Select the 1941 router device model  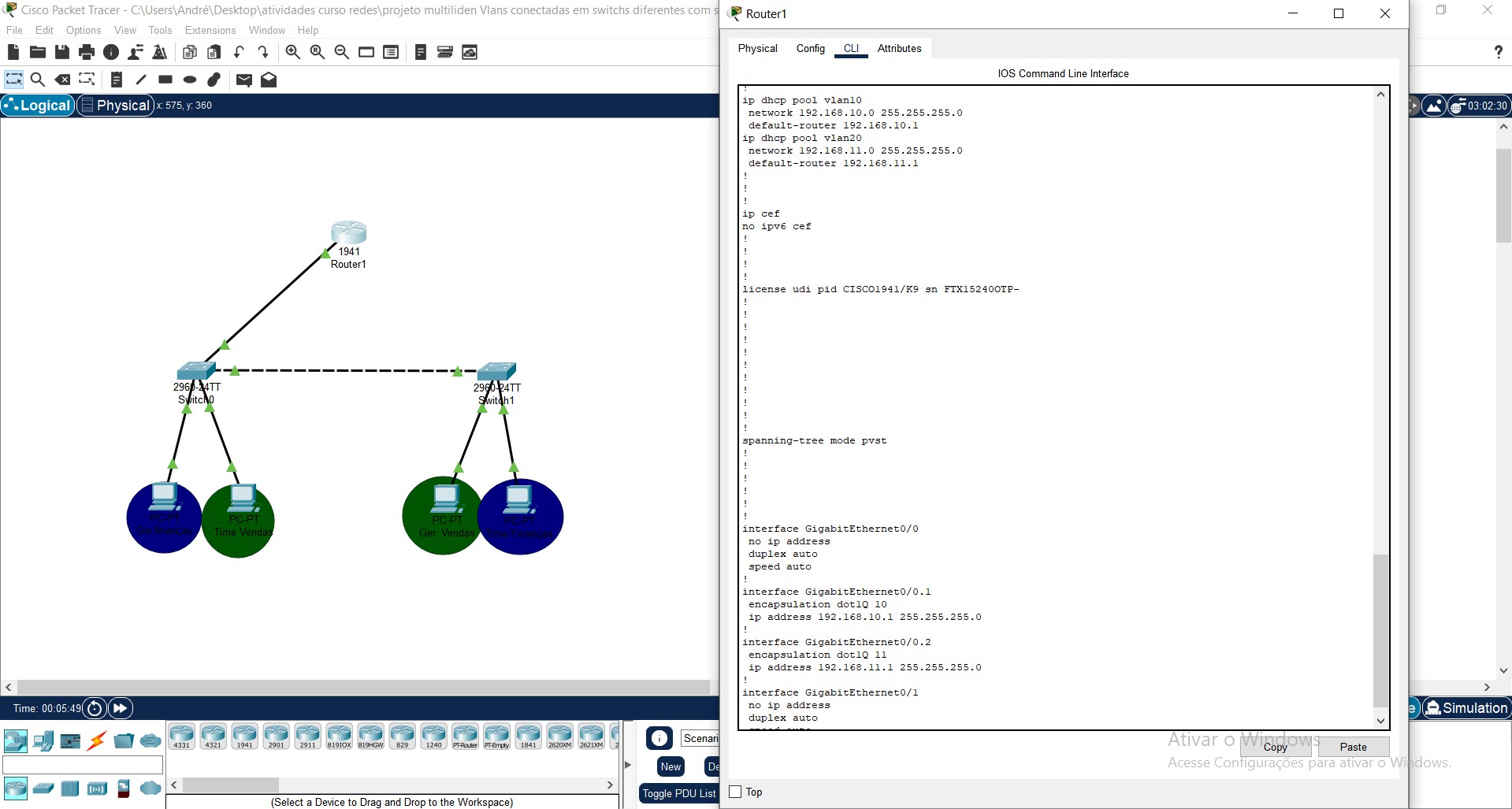[244, 735]
